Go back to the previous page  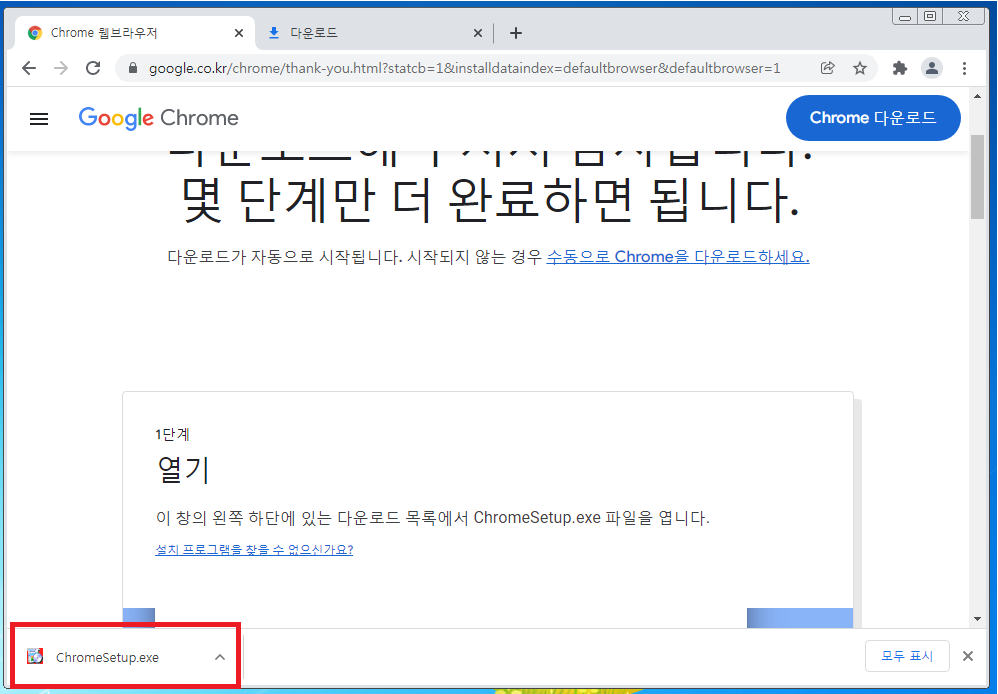point(29,68)
